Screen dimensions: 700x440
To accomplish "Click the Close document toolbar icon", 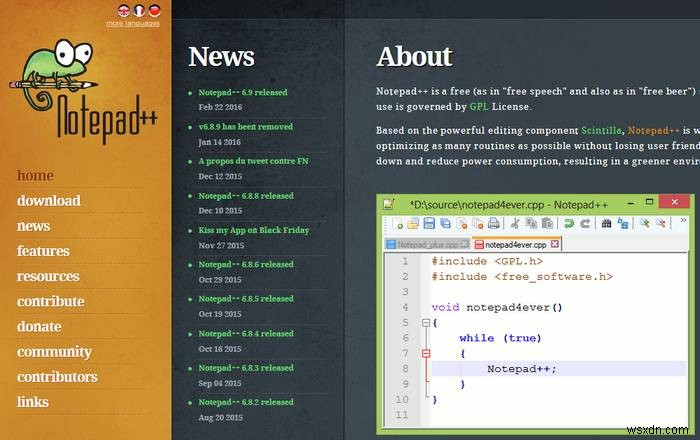I will point(462,223).
